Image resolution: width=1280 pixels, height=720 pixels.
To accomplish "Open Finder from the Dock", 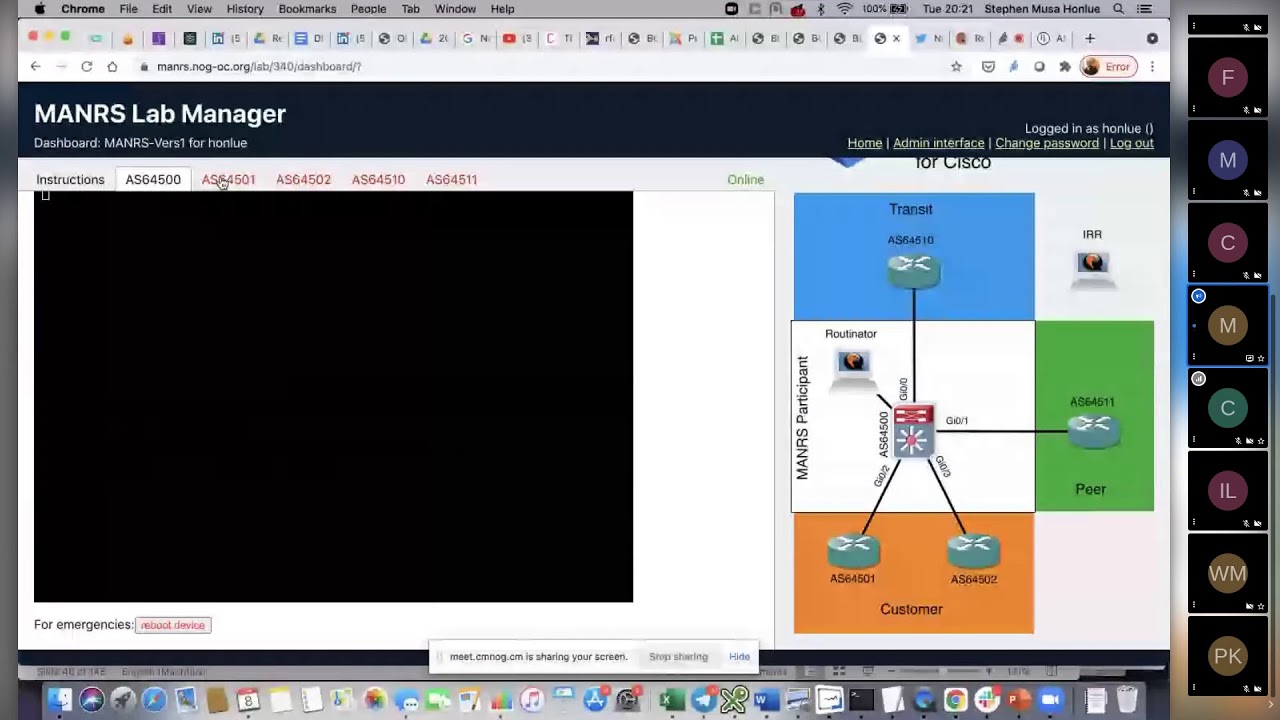I will 60,700.
